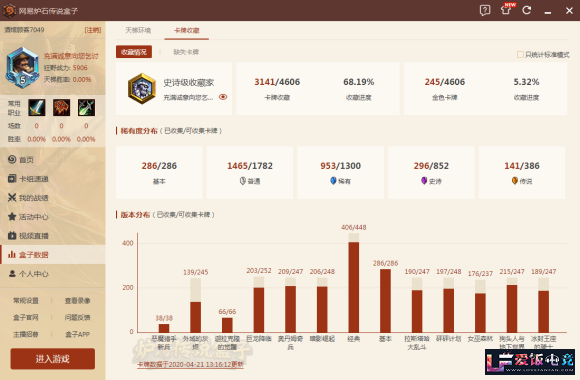Click the 141/386 传说 rarity card
The width and height of the screenshot is (580, 380).
click(522, 172)
